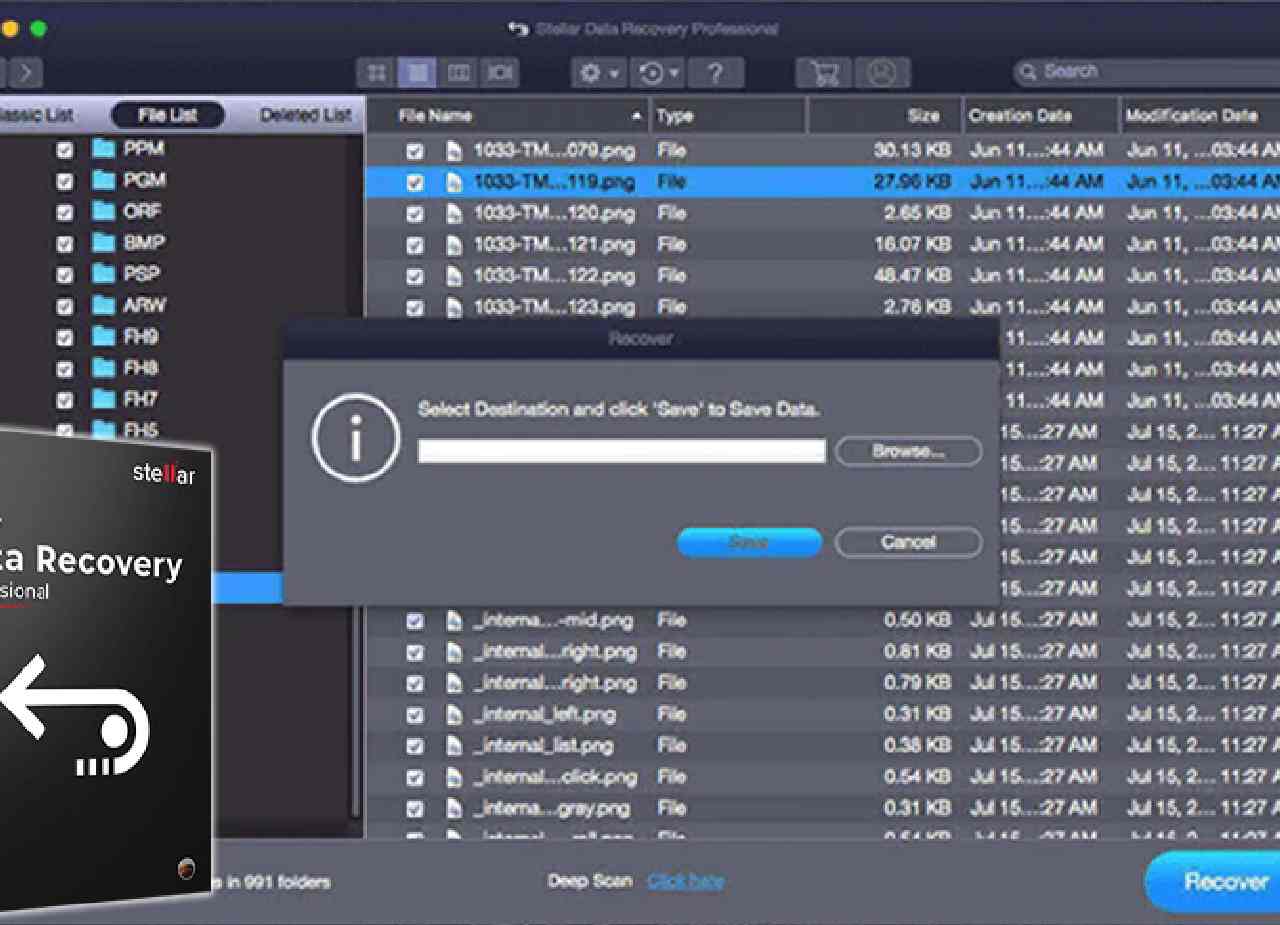Click file icon of 1033-TM...122.png
1280x925 pixels.
pyautogui.click(x=455, y=276)
